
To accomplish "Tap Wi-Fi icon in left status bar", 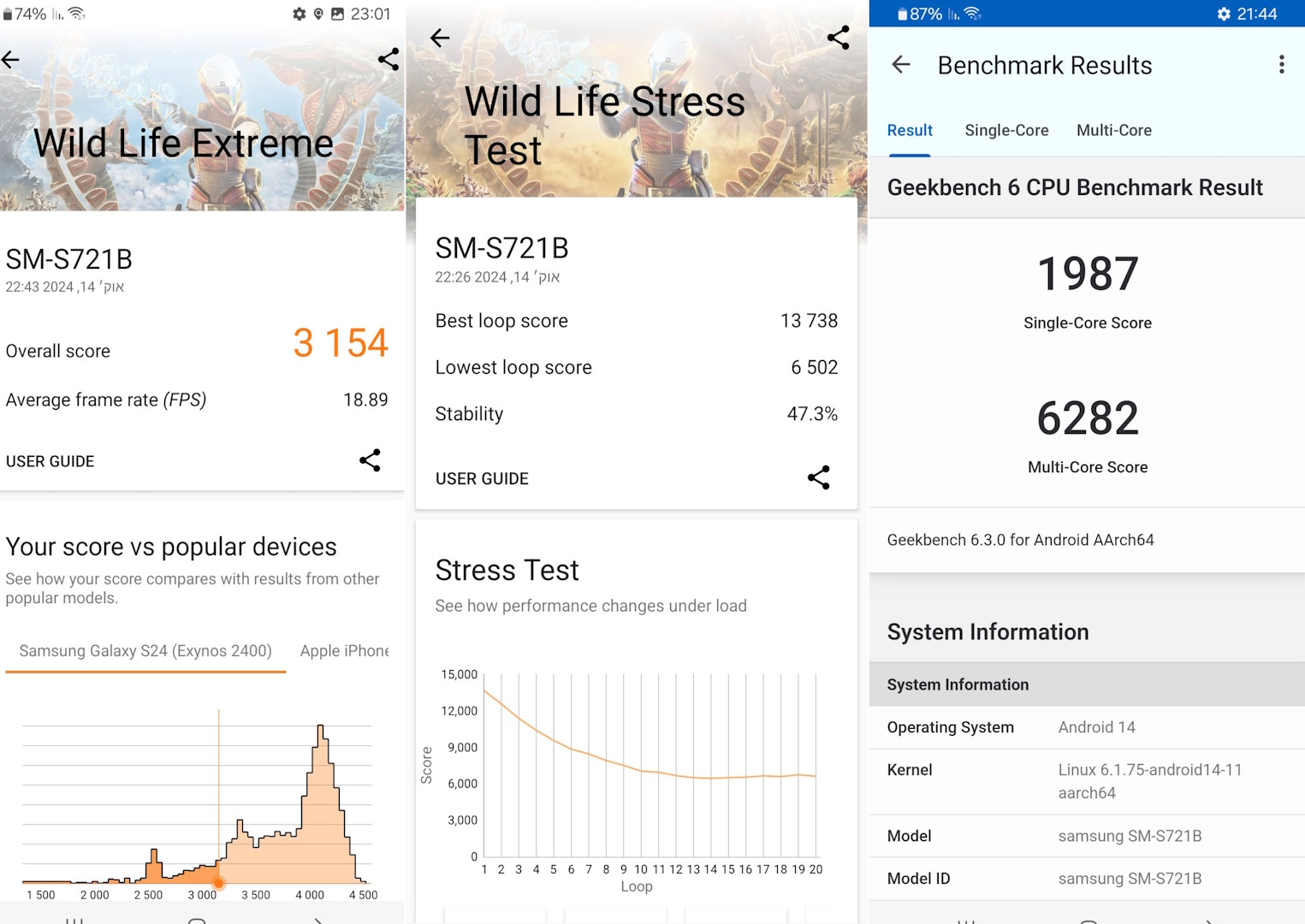I will [77, 14].
